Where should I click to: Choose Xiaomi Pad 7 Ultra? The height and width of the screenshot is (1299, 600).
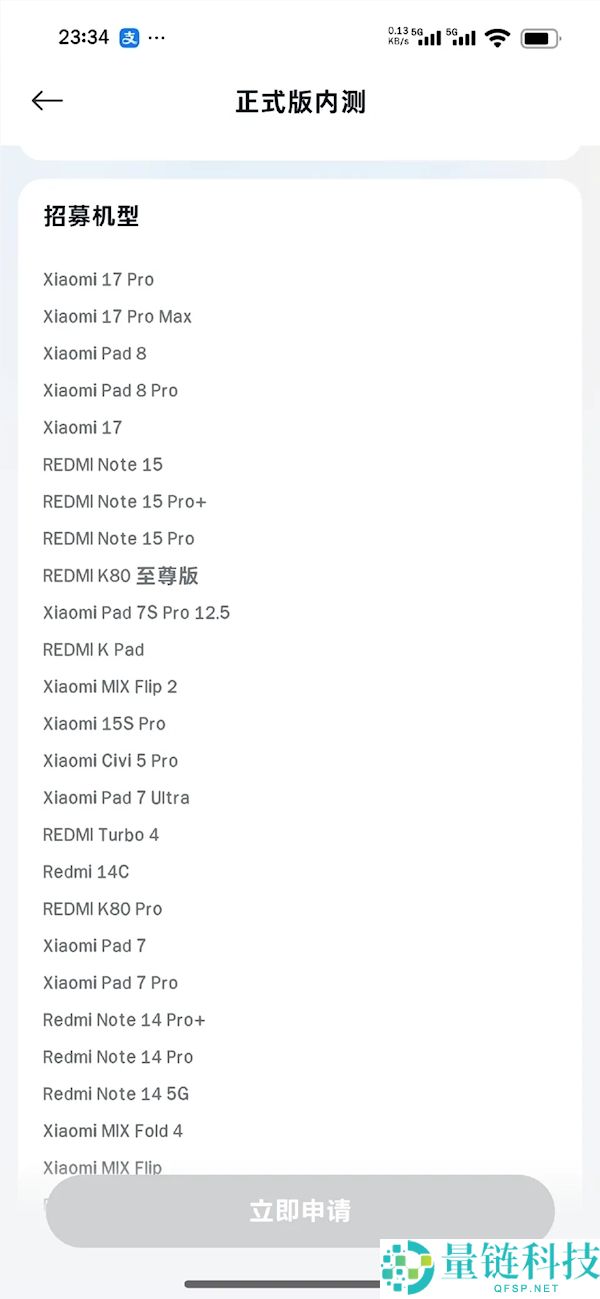click(x=116, y=798)
